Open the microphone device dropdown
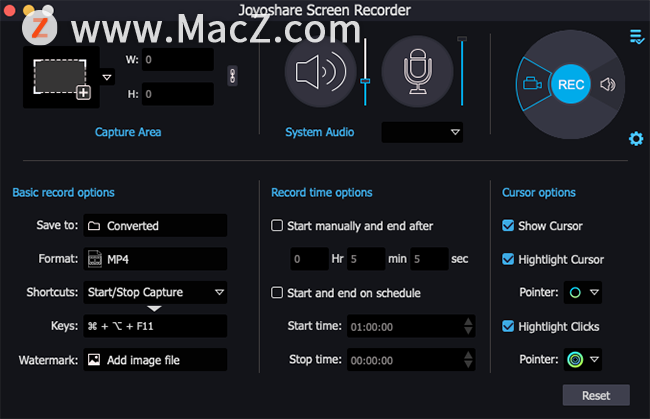Screen dimensions: 650x419 coord(422,132)
